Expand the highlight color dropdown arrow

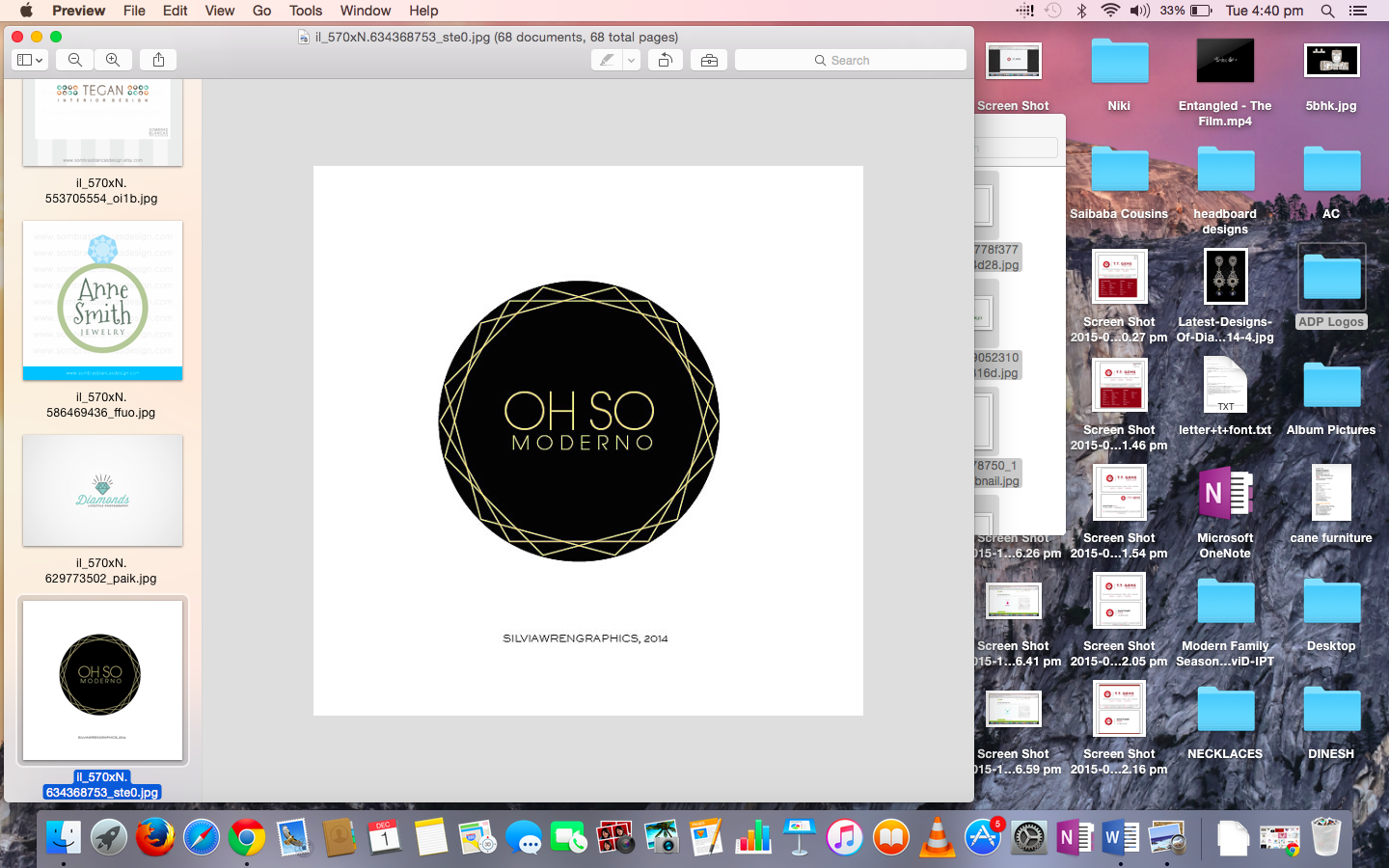(x=631, y=60)
